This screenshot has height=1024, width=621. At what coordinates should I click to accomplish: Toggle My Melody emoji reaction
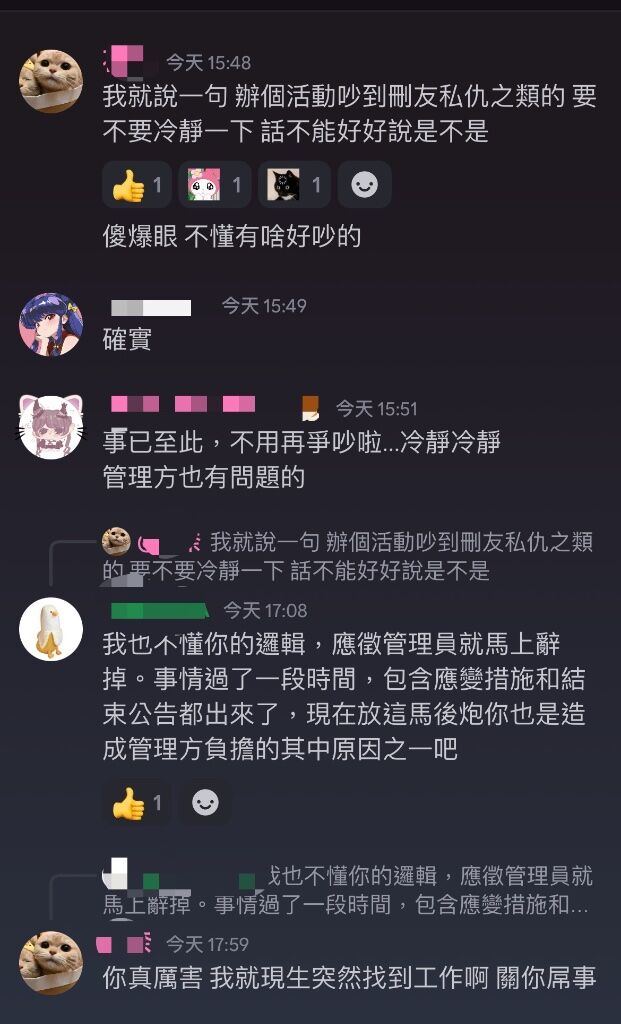pos(215,185)
